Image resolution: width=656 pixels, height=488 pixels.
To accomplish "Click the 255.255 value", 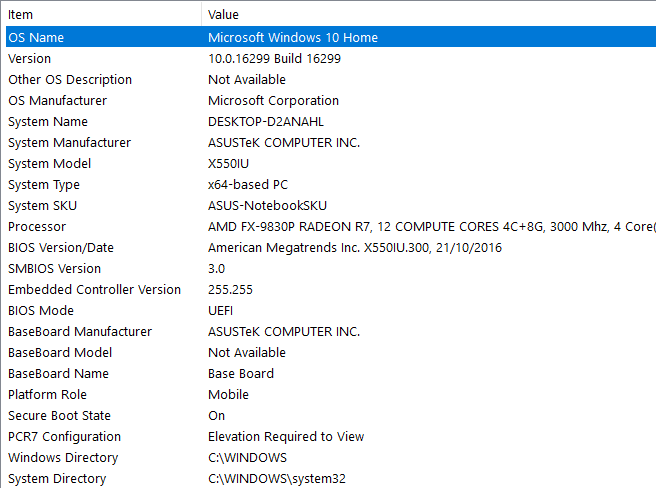I will point(231,290).
